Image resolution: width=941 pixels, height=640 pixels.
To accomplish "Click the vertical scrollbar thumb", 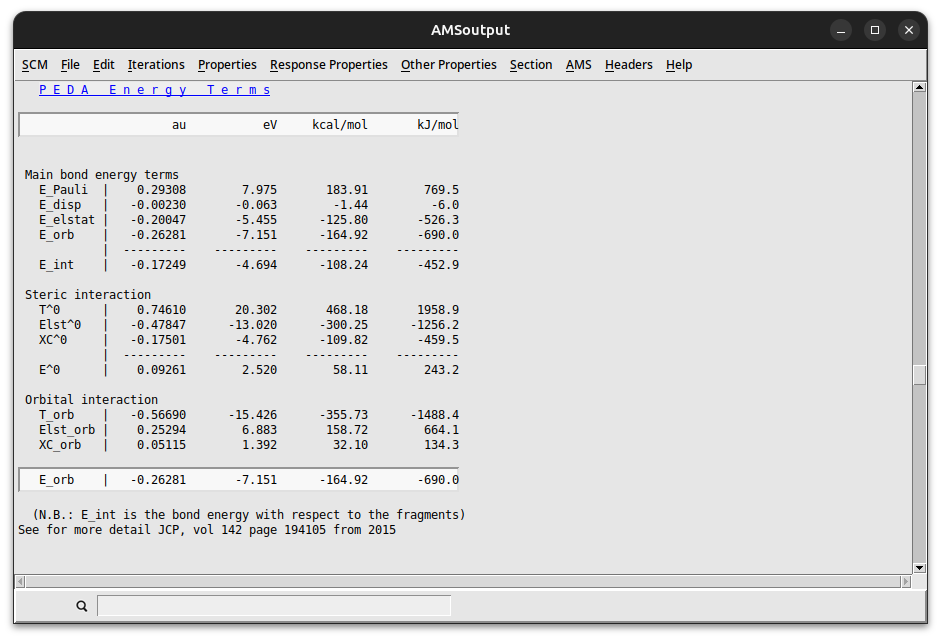I will [x=919, y=375].
